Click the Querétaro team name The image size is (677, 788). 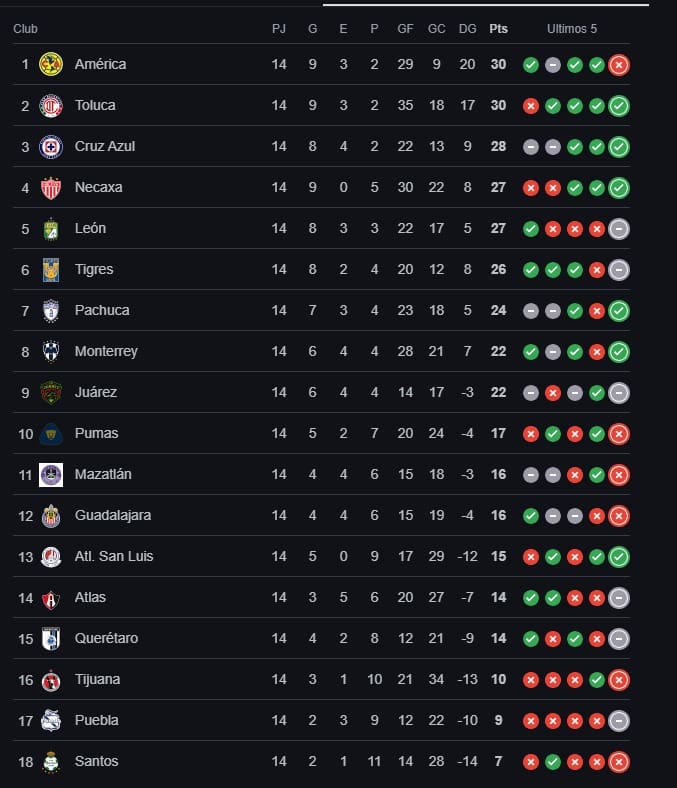(106, 638)
